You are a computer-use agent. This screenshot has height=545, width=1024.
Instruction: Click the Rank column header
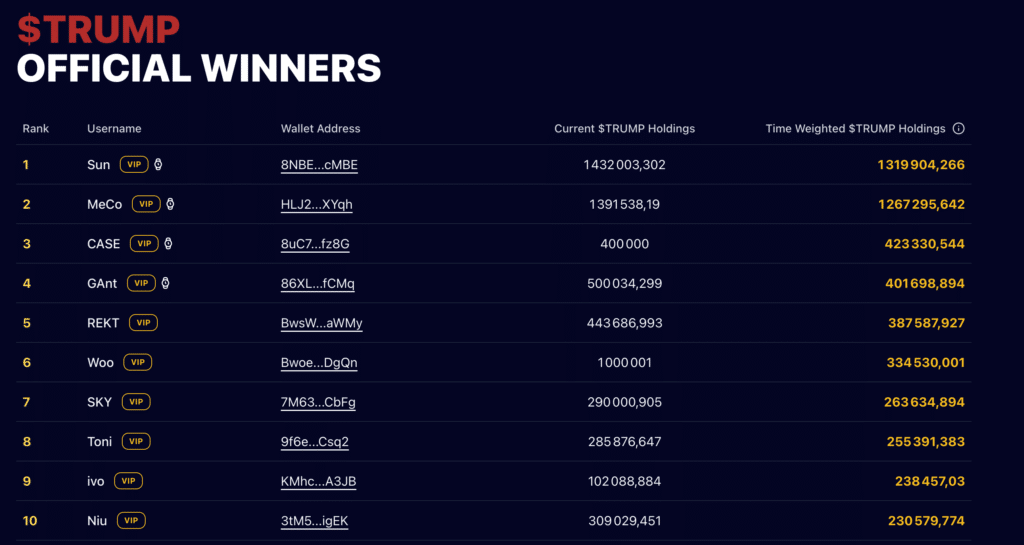pyautogui.click(x=36, y=129)
